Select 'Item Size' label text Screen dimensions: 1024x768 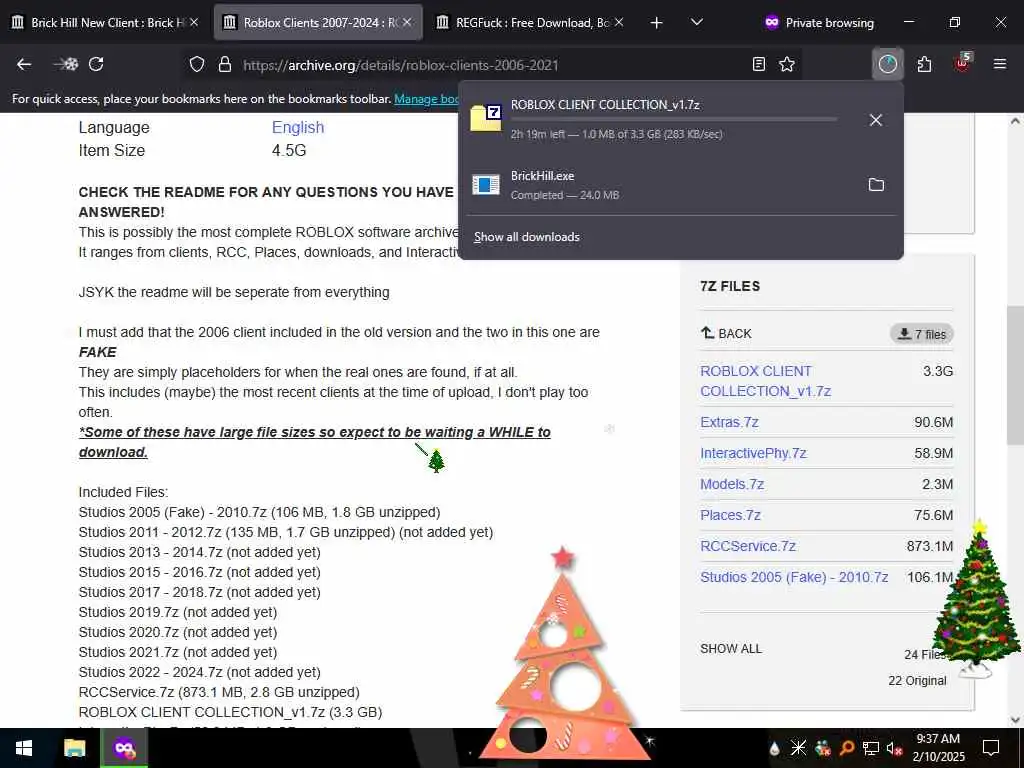pyautogui.click(x=112, y=150)
